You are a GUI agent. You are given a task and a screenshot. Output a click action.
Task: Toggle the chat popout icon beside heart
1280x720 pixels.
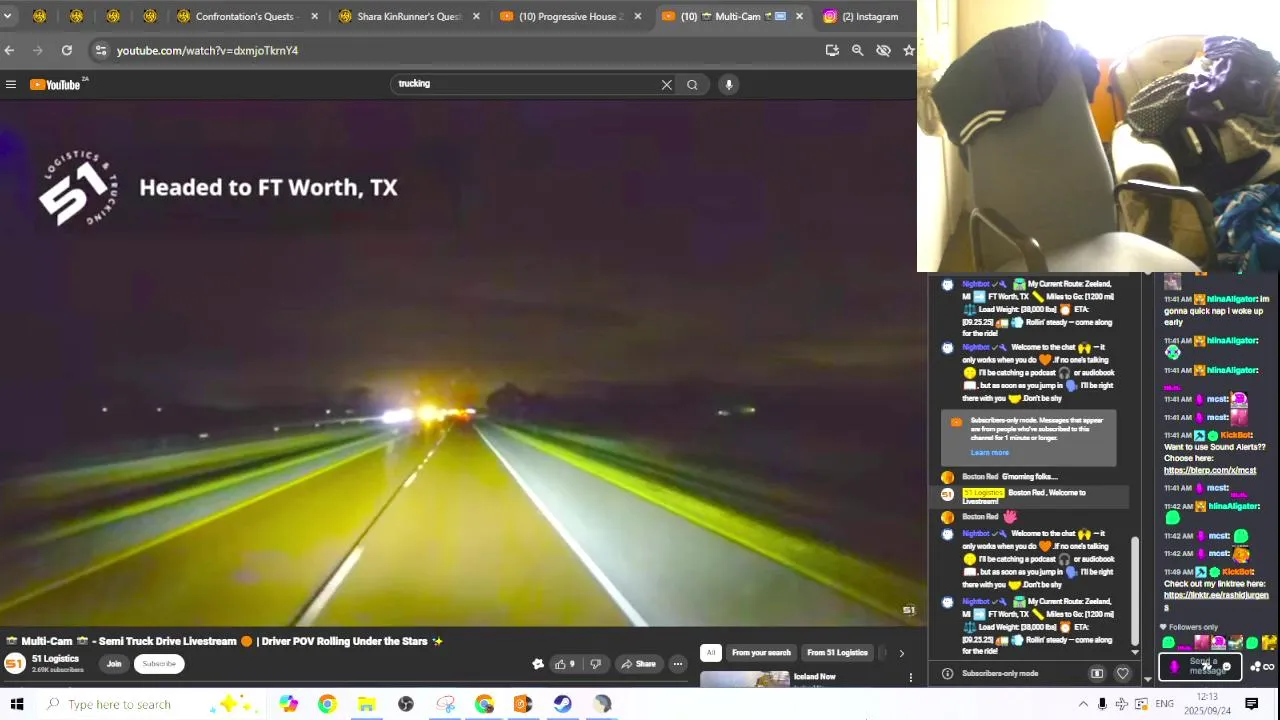point(1097,674)
